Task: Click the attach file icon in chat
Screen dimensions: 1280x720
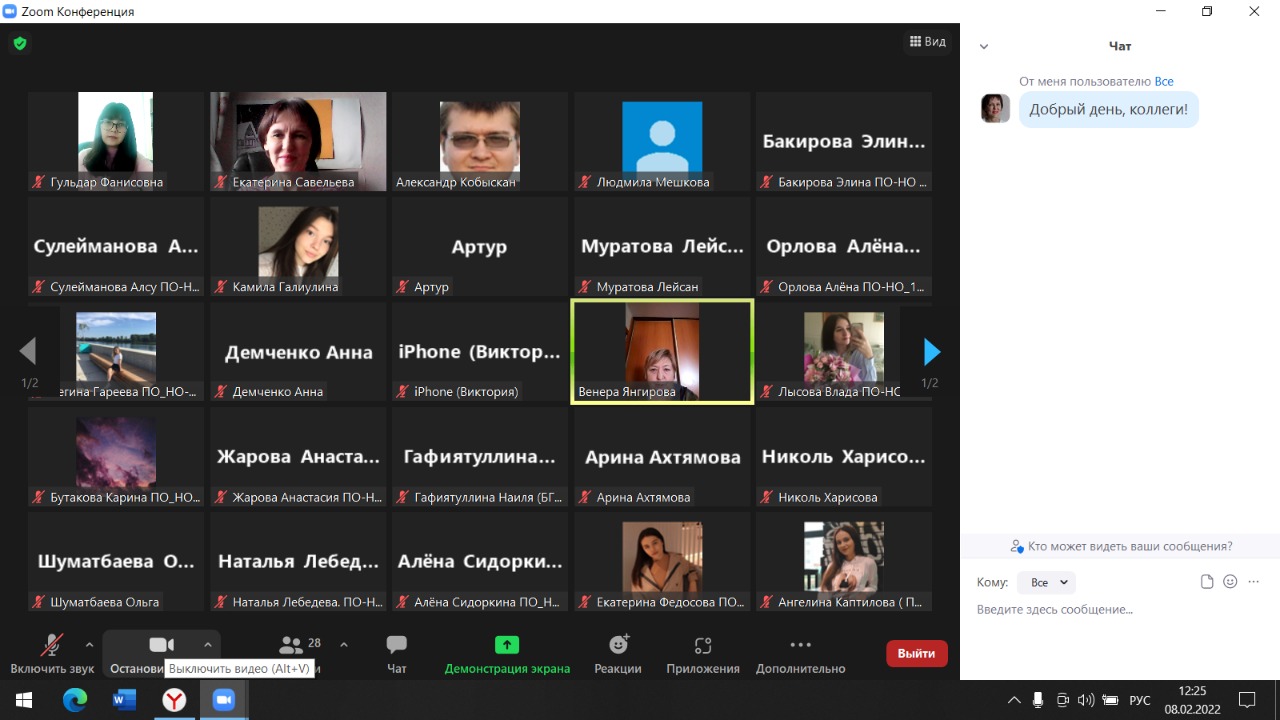Action: 1207,582
